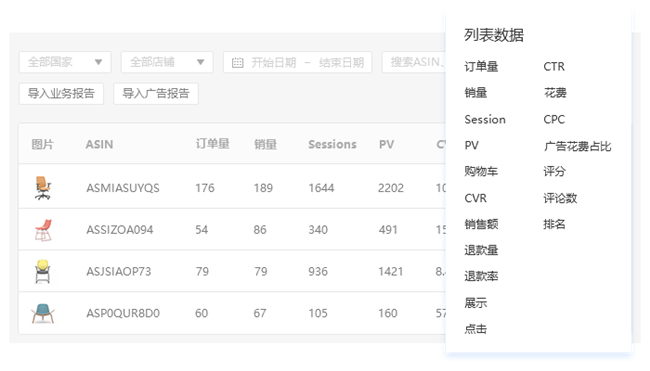Click the Sessions value 936
This screenshot has height=371, width=650.
(x=318, y=272)
